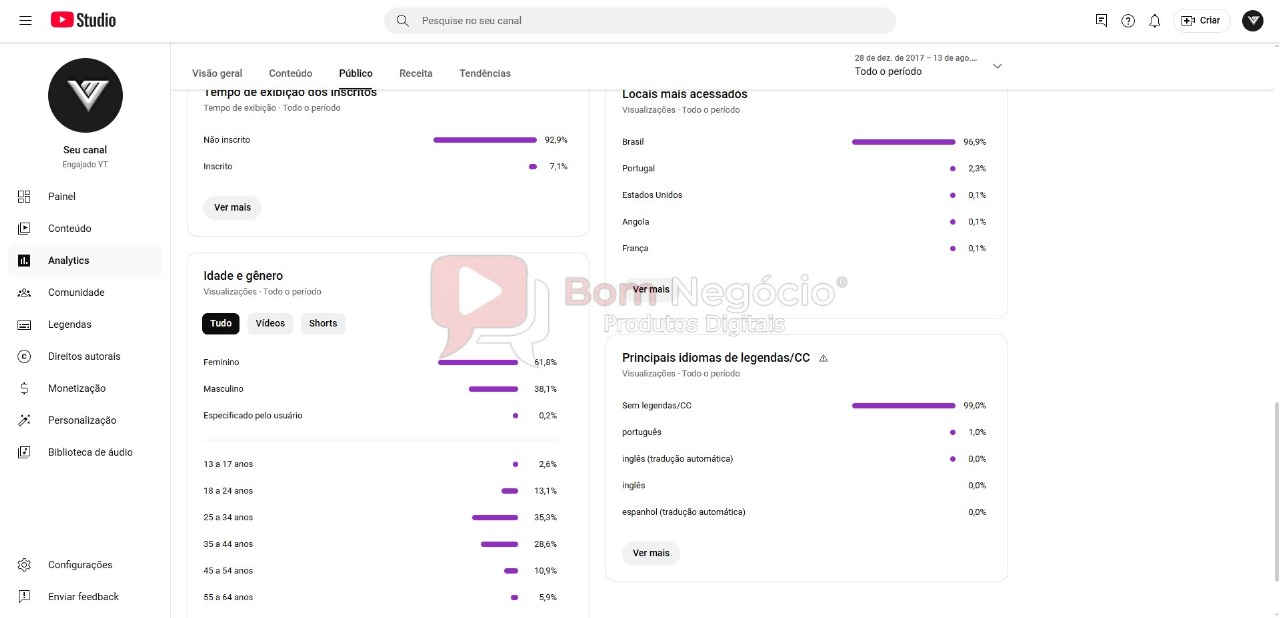This screenshot has height=618, width=1280.
Task: Go to Direitos autorais in sidebar
Action: pyautogui.click(x=85, y=356)
